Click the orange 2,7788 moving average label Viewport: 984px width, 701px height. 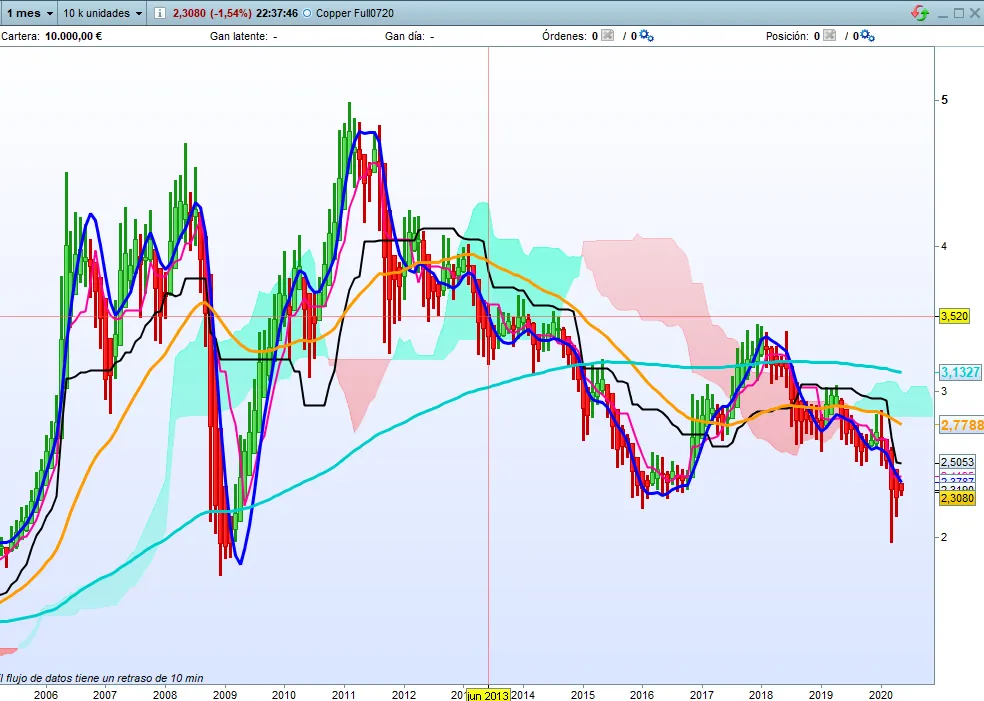click(x=961, y=425)
